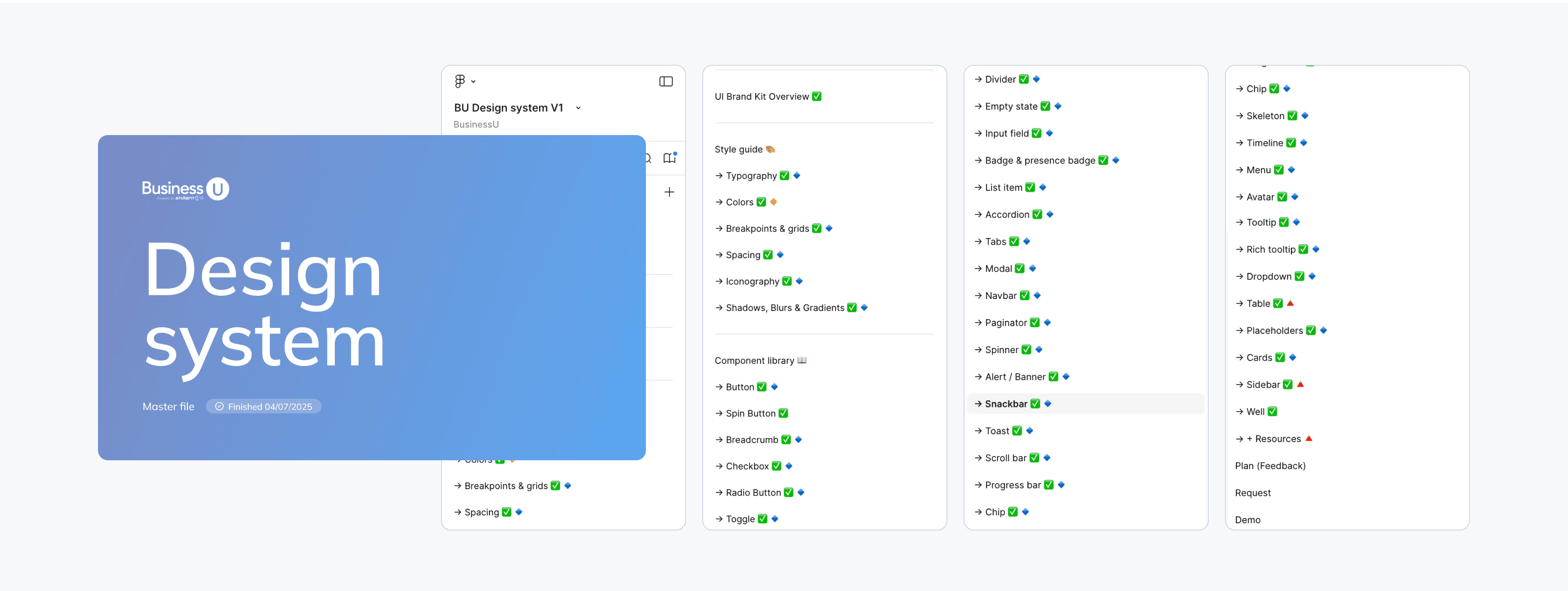
Task: Open the Table page
Action: click(x=1264, y=303)
